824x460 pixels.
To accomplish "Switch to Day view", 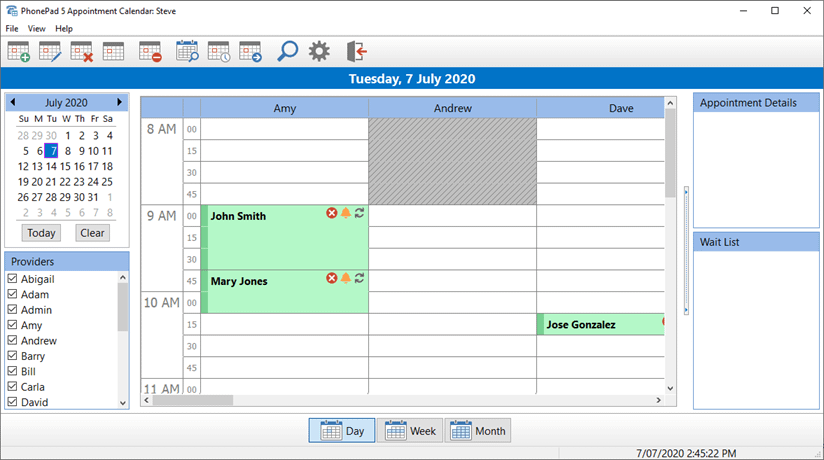I will (x=342, y=431).
